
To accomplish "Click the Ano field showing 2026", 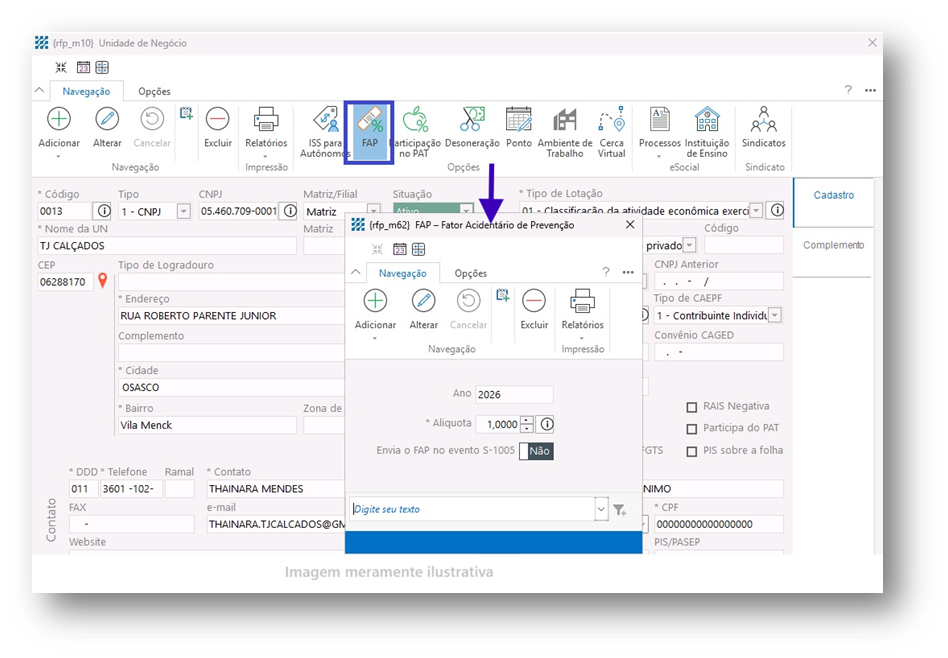I will tap(514, 395).
